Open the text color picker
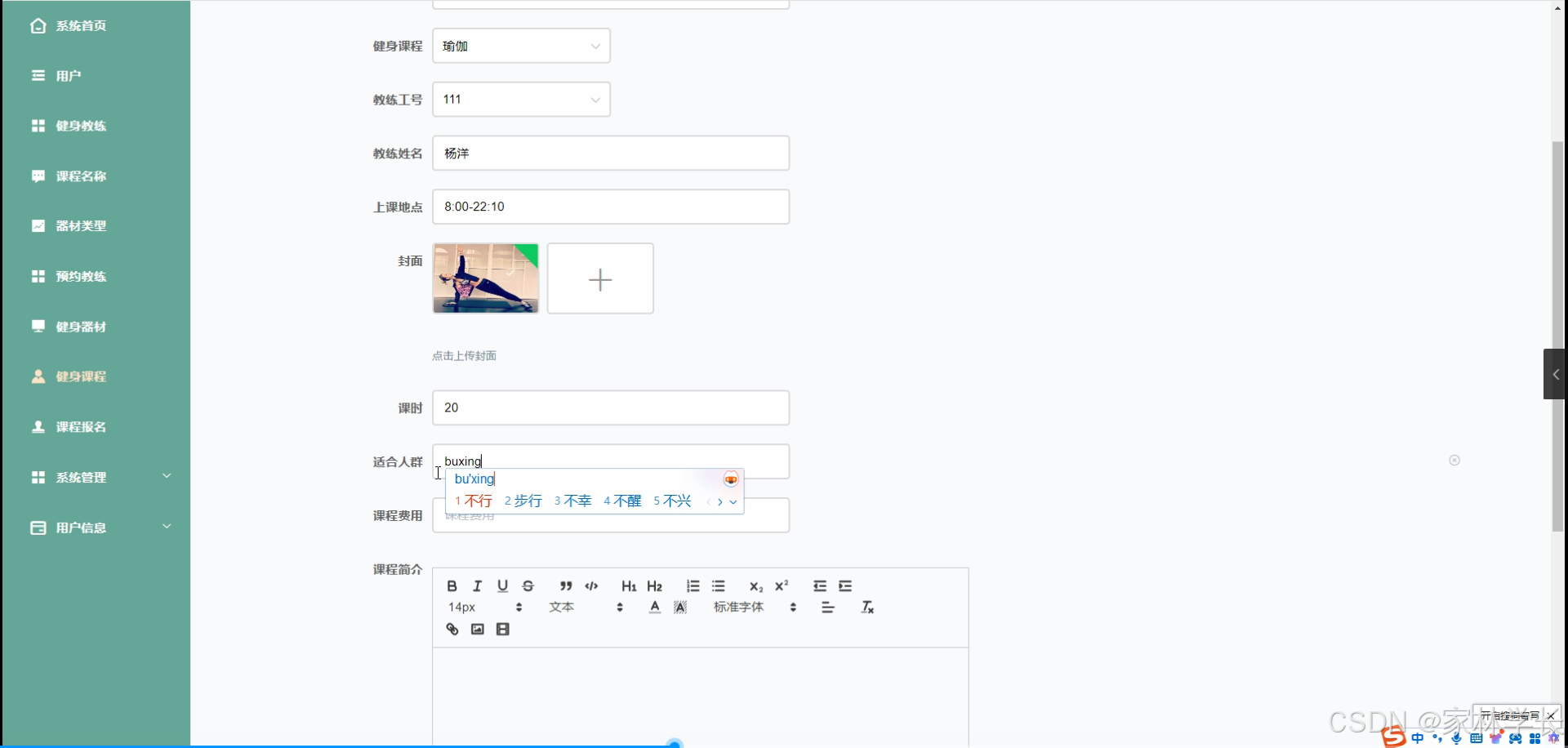Image resolution: width=1568 pixels, height=748 pixels. pyautogui.click(x=655, y=608)
